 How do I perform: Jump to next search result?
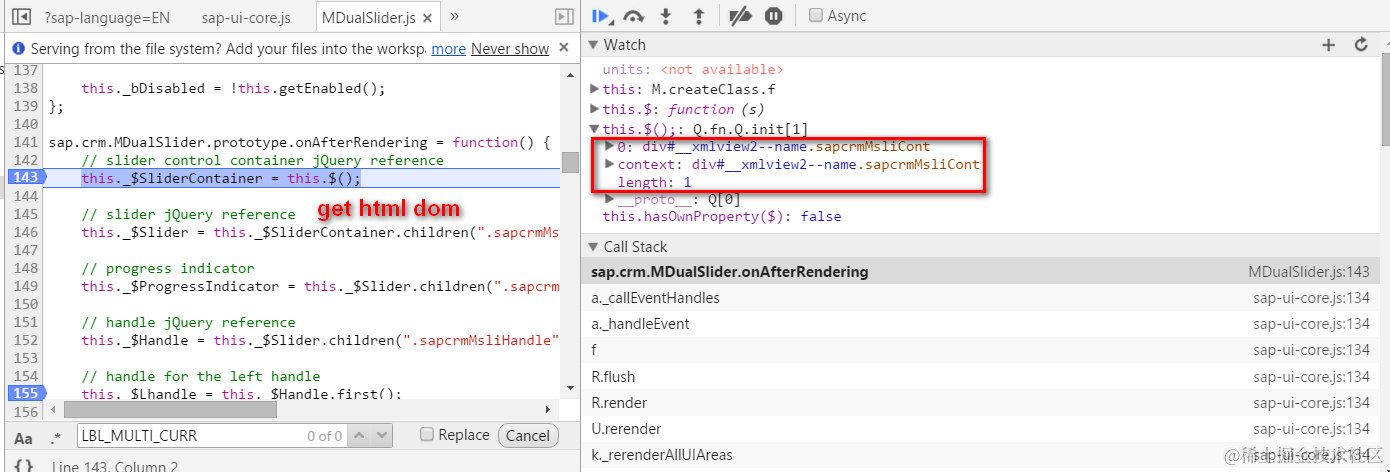[381, 435]
